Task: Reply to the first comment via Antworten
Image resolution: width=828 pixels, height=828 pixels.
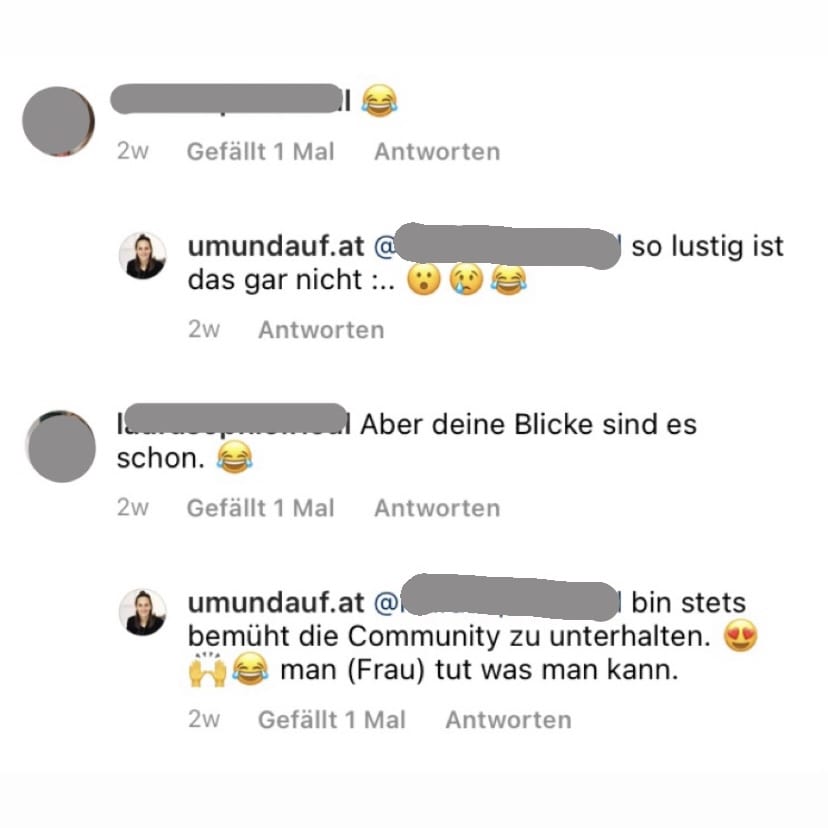Action: point(437,152)
